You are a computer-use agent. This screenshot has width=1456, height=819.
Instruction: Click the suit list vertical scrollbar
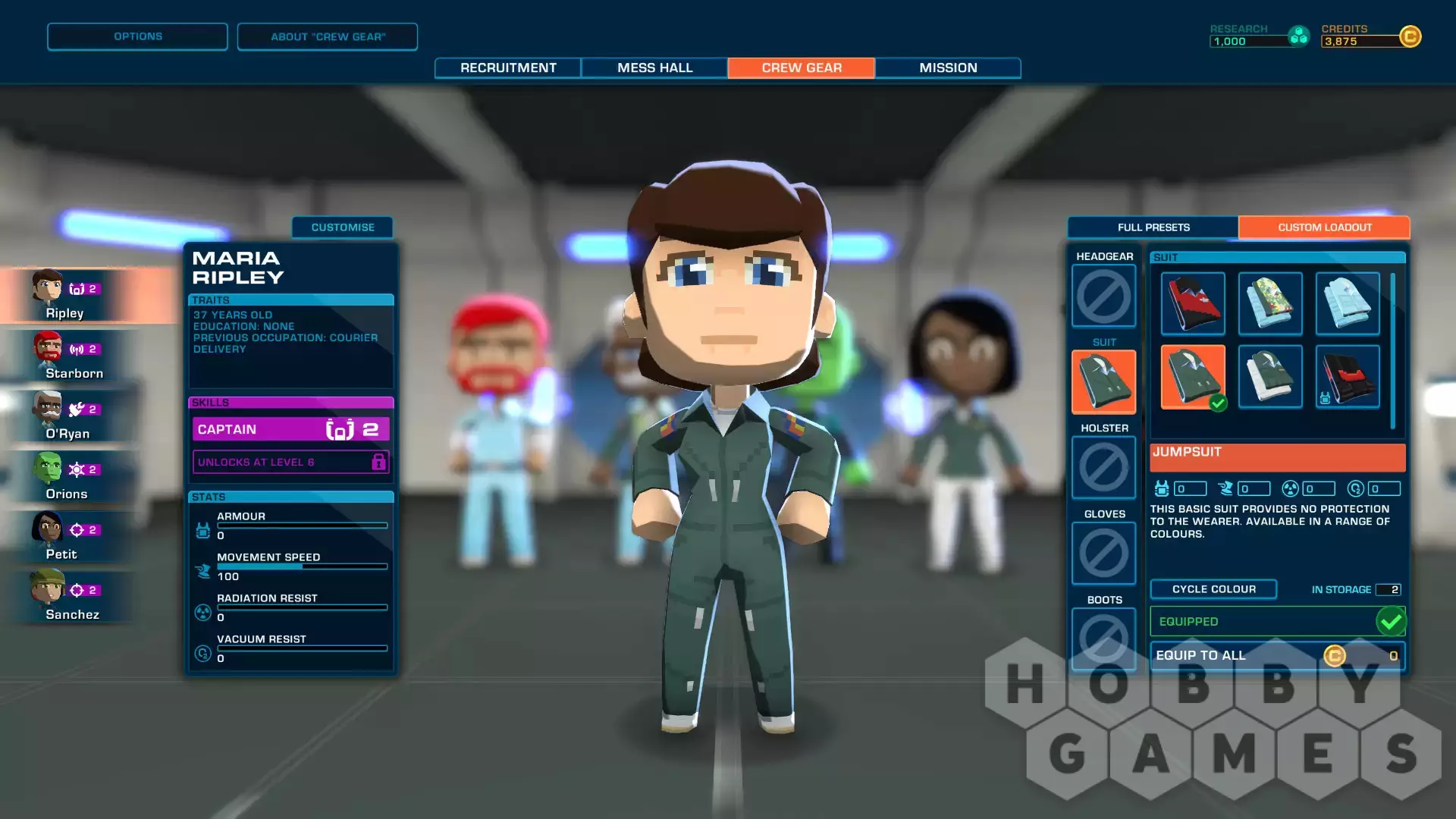click(x=1393, y=350)
